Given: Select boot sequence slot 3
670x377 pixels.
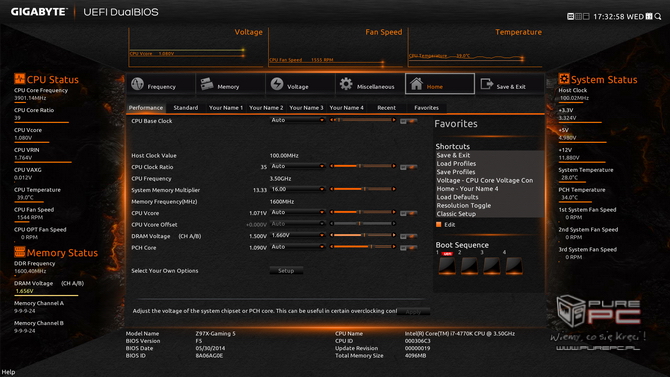Looking at the screenshot, I should pyautogui.click(x=491, y=265).
